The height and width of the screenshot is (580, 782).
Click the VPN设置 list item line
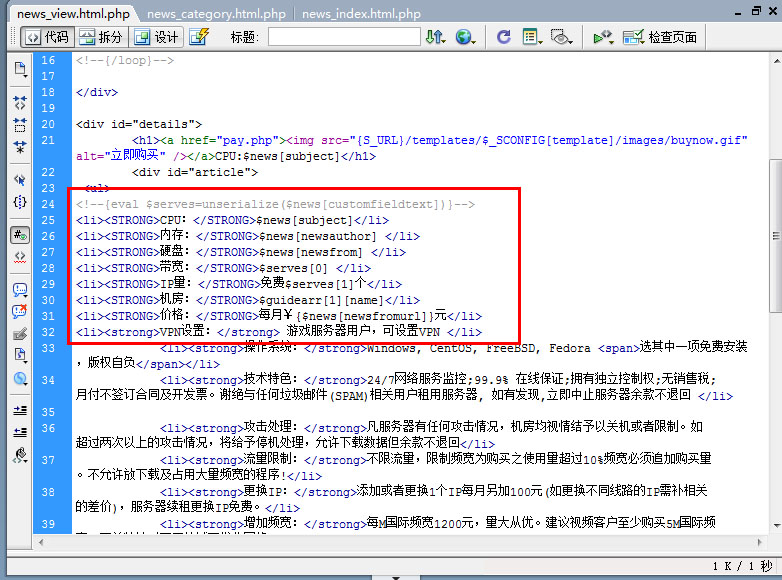(x=279, y=332)
